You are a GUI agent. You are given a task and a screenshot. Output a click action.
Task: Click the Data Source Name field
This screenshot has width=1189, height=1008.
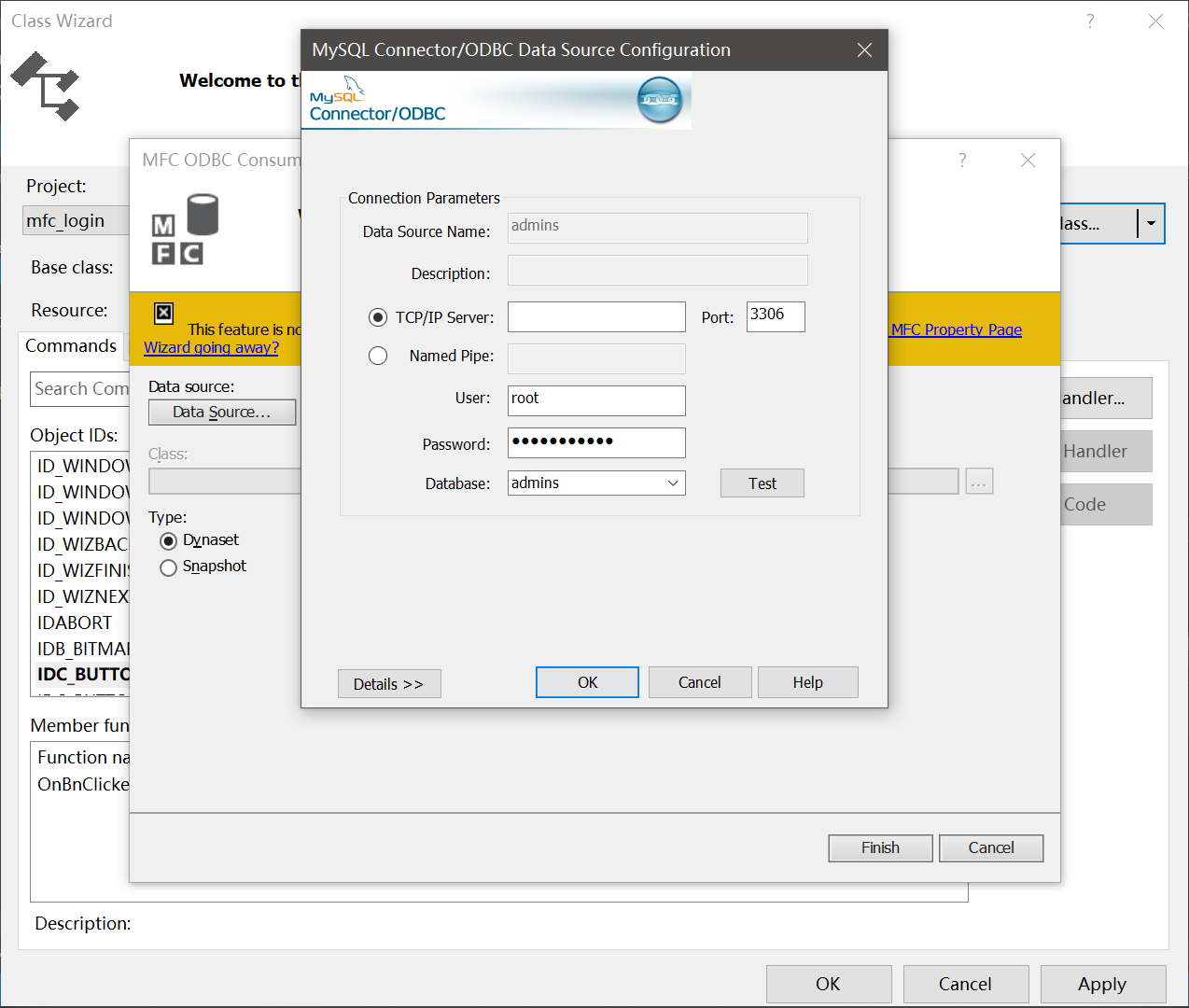tap(658, 228)
